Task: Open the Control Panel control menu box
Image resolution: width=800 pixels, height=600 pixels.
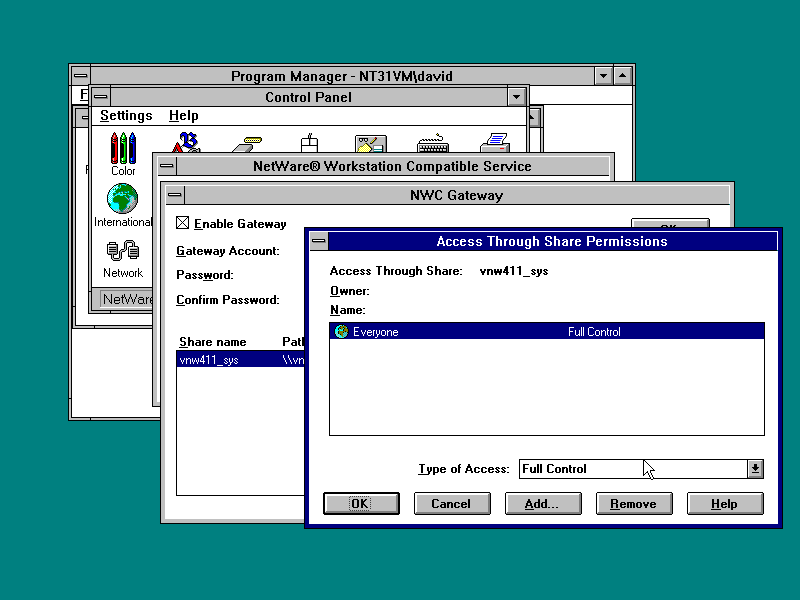Action: tap(101, 96)
